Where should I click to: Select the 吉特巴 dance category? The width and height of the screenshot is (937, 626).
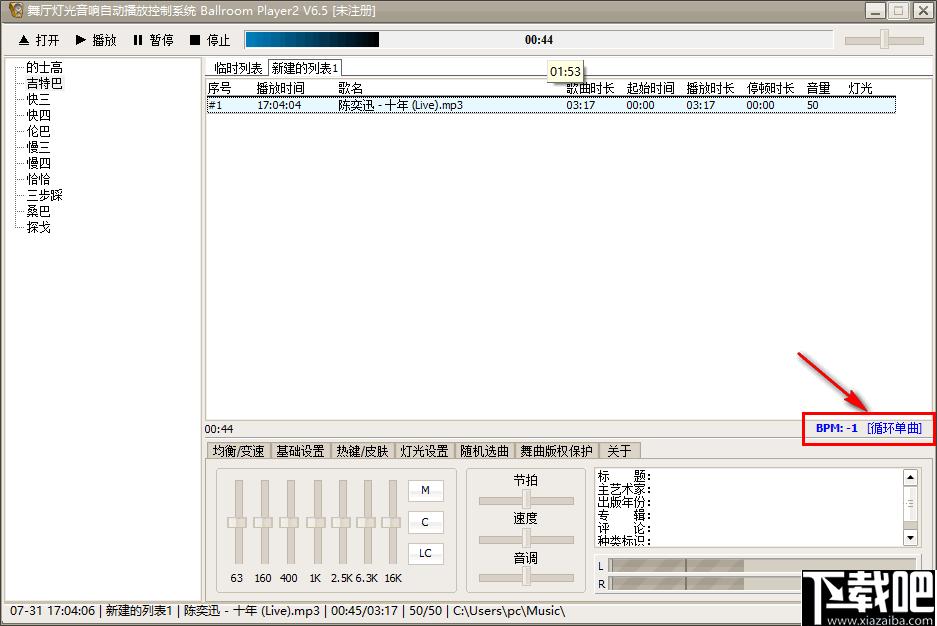point(44,83)
